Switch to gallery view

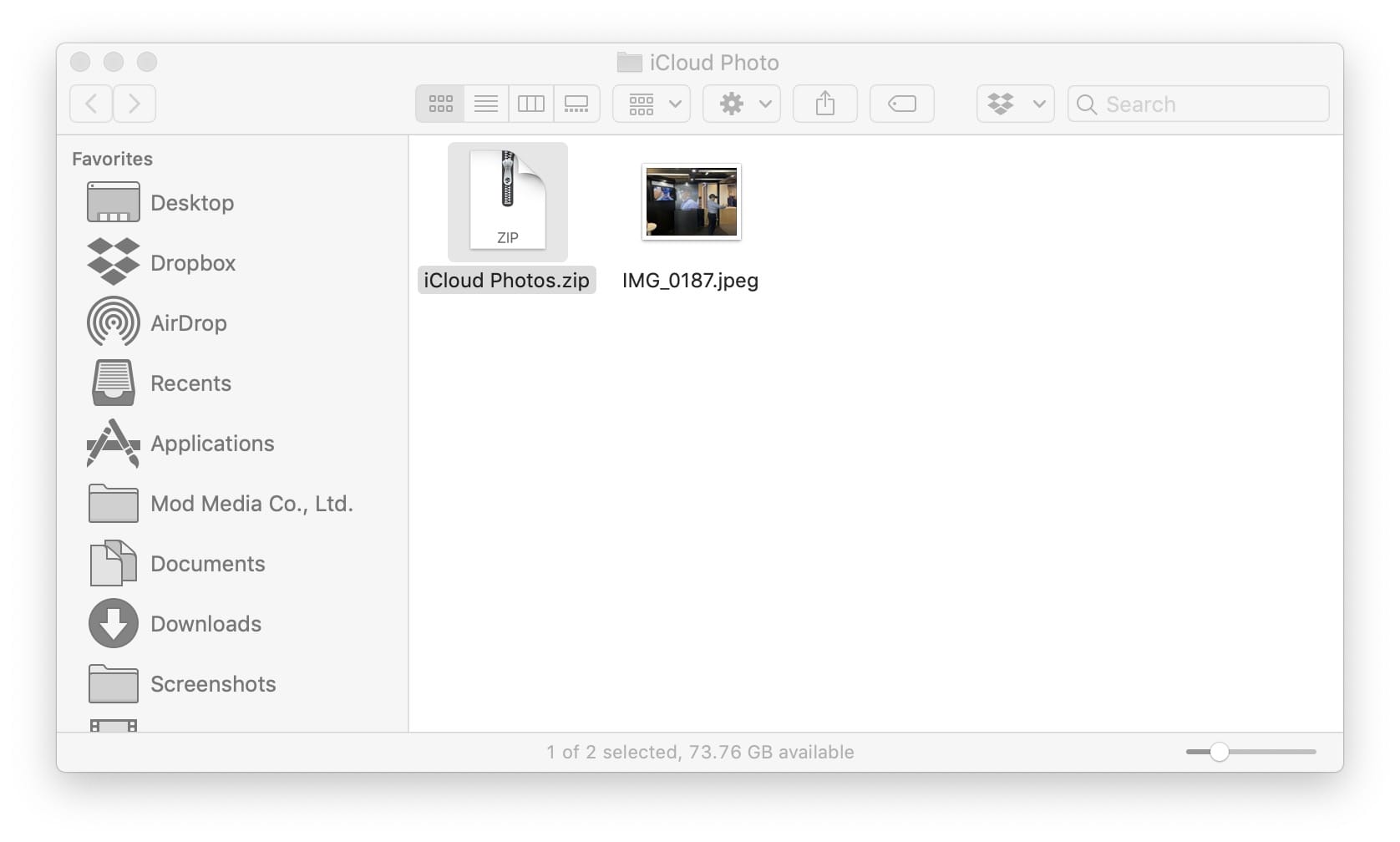[x=577, y=104]
